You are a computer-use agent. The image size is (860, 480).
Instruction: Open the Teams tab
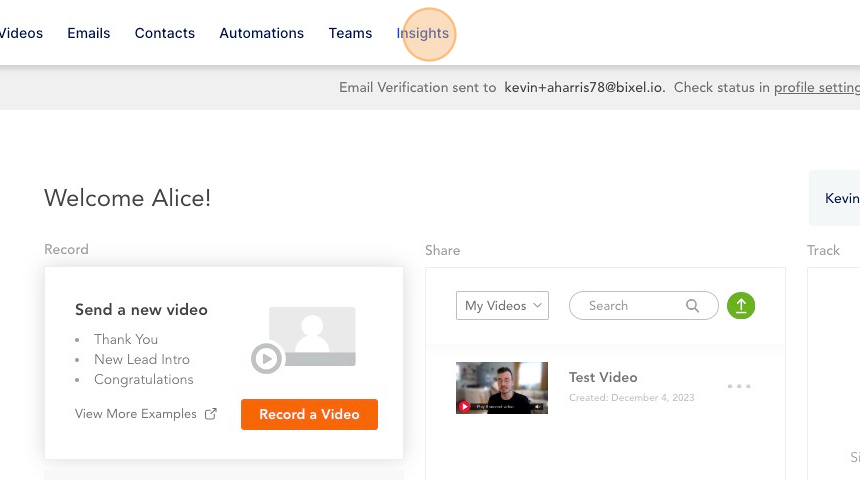click(350, 33)
